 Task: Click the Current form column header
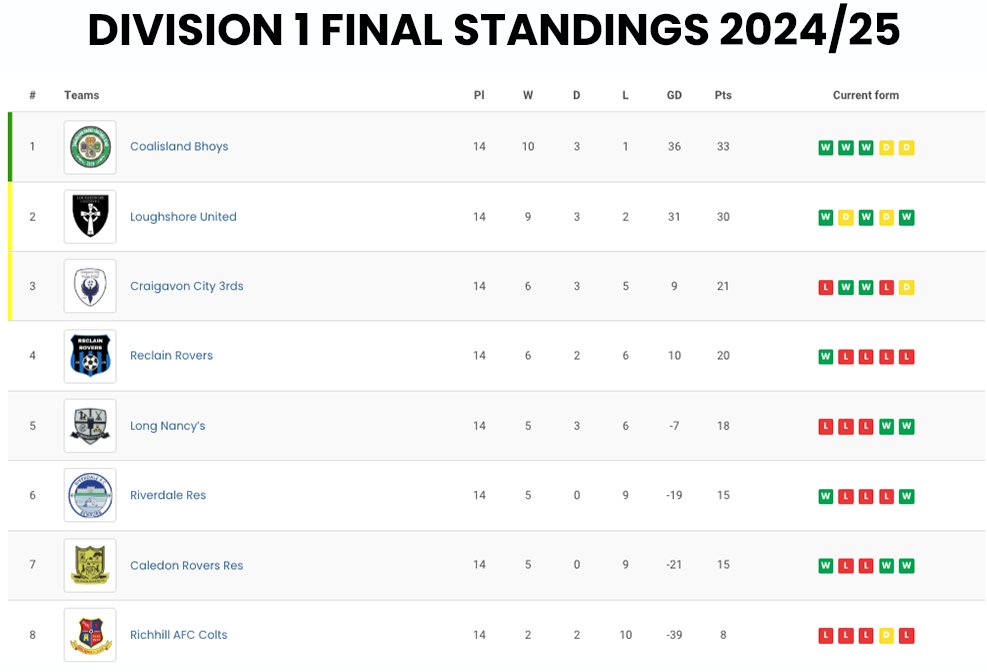[x=866, y=95]
